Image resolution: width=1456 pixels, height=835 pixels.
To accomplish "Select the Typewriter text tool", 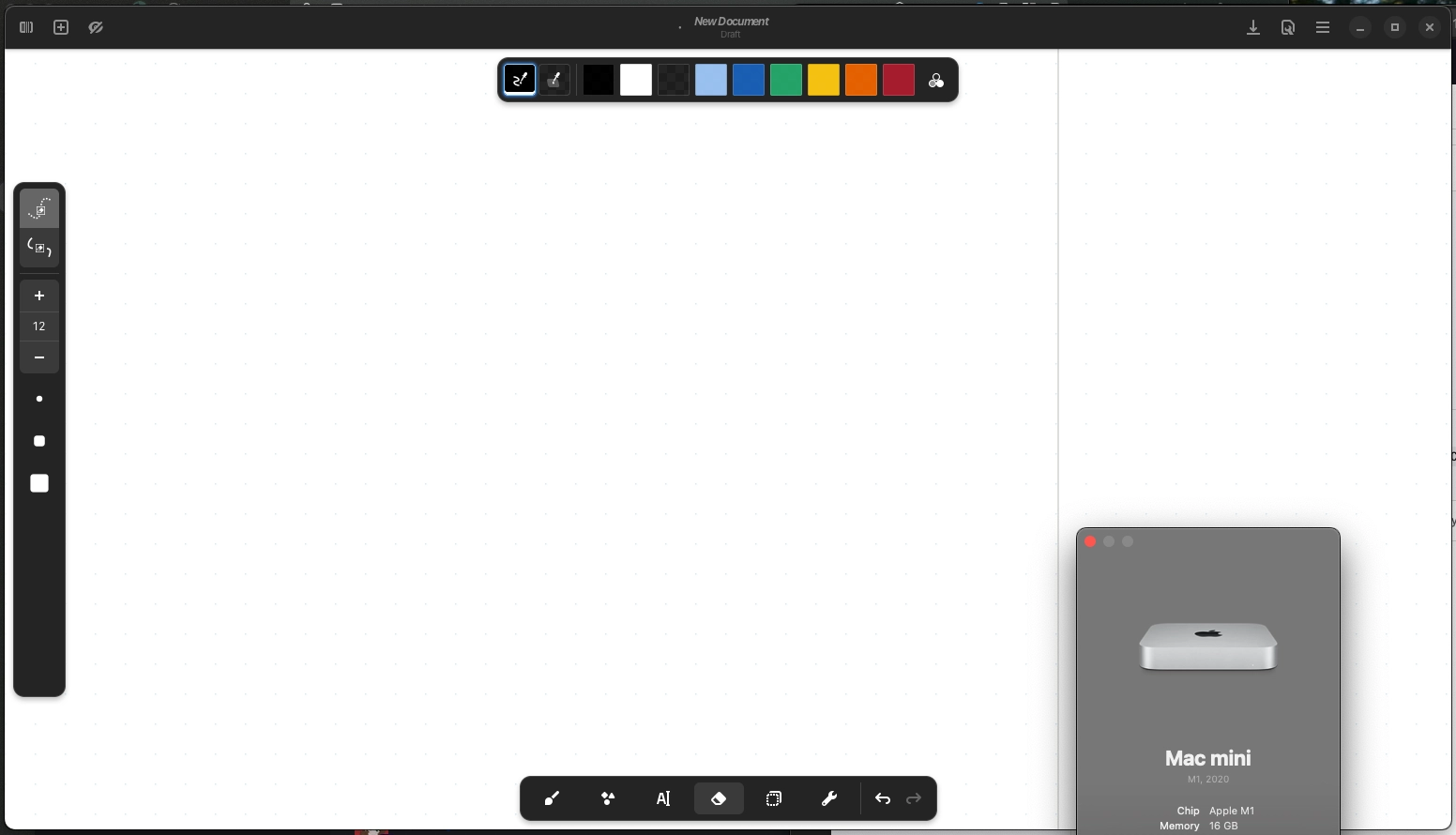I will point(664,798).
